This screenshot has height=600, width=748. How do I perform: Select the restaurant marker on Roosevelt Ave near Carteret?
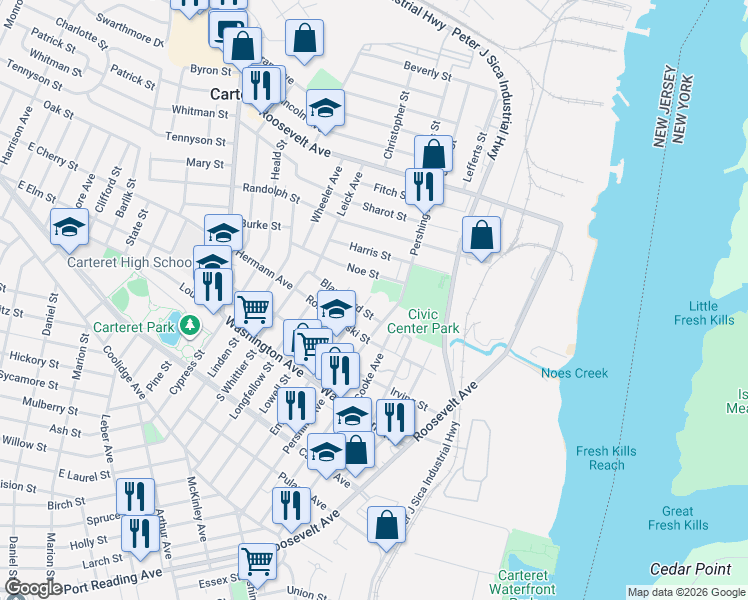(x=261, y=89)
